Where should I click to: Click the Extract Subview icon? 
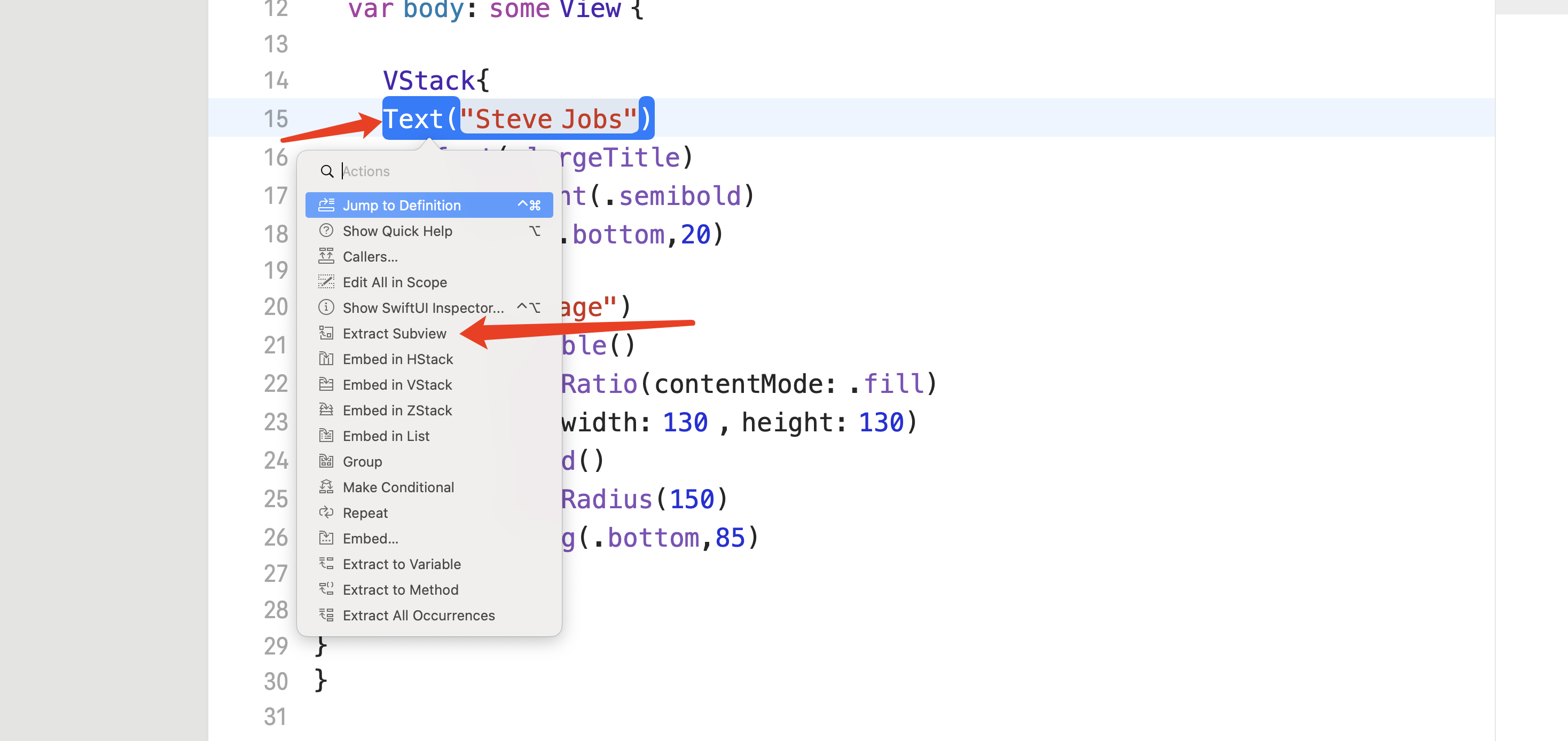pyautogui.click(x=326, y=333)
